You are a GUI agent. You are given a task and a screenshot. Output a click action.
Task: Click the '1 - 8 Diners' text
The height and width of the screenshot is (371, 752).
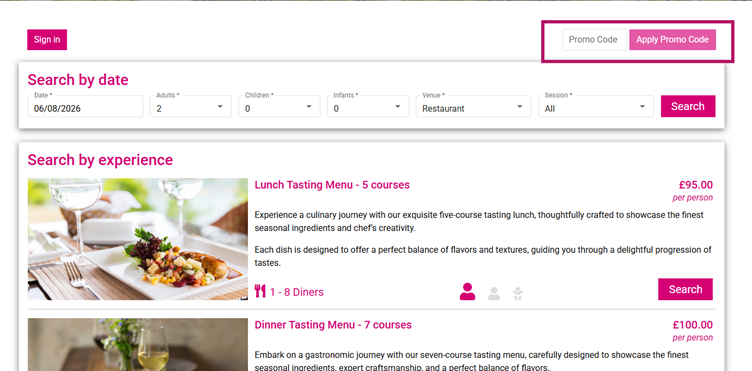296,292
